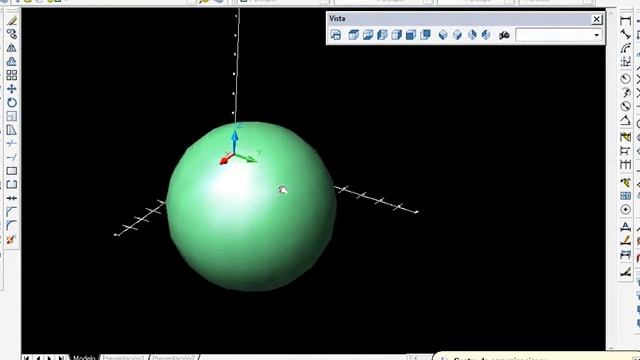The image size is (640, 360).
Task: Select the Break tool
Action: pos(11,184)
